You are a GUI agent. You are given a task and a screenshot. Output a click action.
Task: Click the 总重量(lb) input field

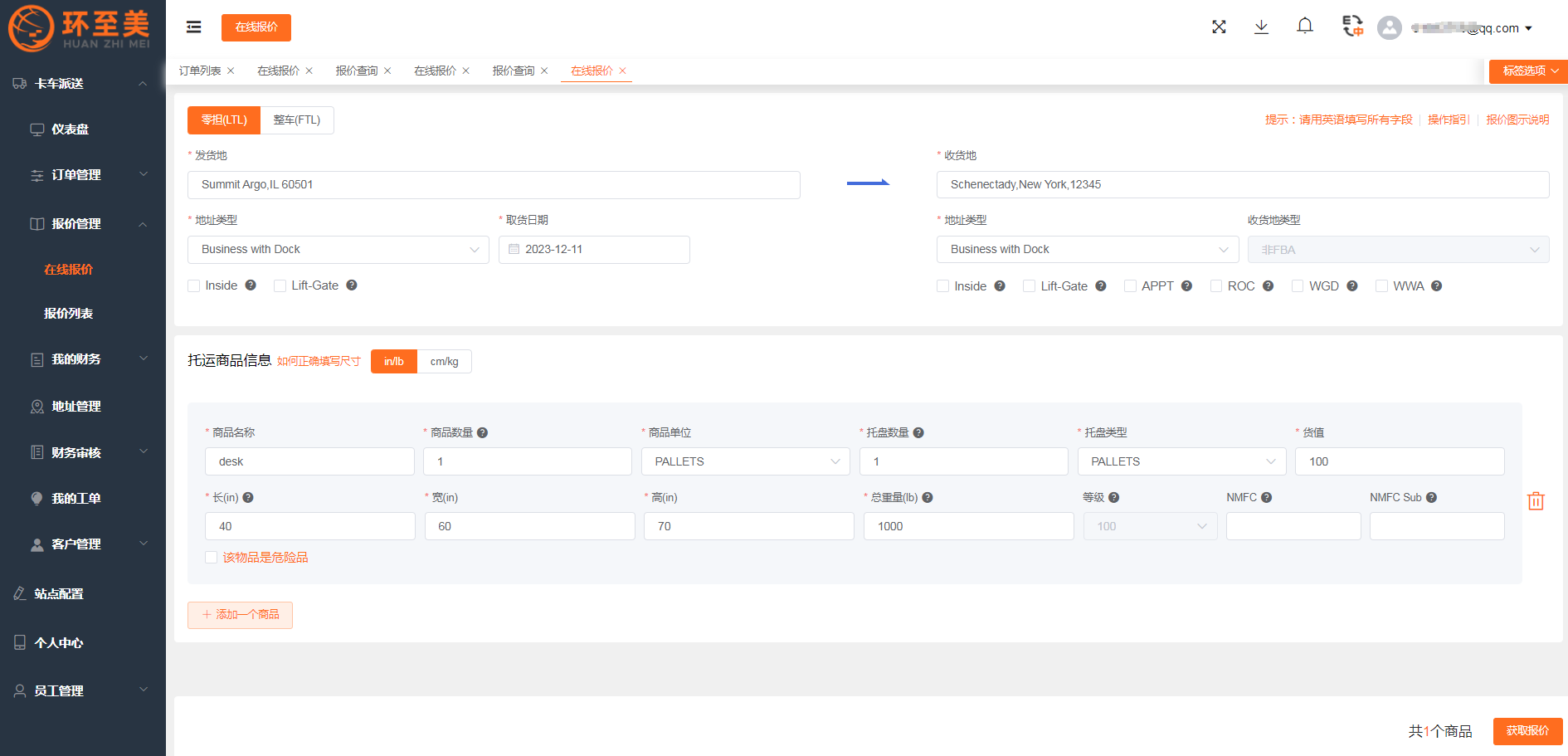pos(968,526)
